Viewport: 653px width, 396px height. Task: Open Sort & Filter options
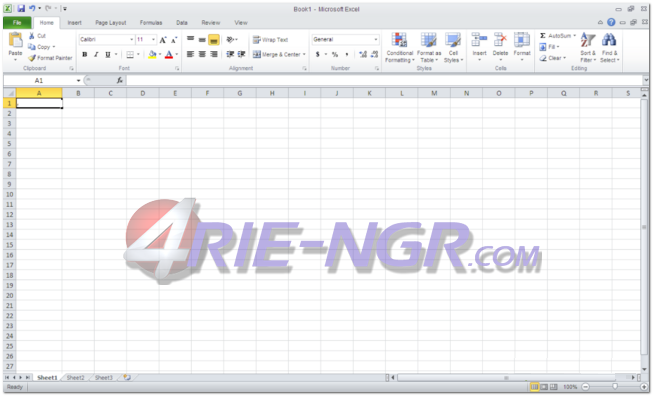click(x=588, y=47)
